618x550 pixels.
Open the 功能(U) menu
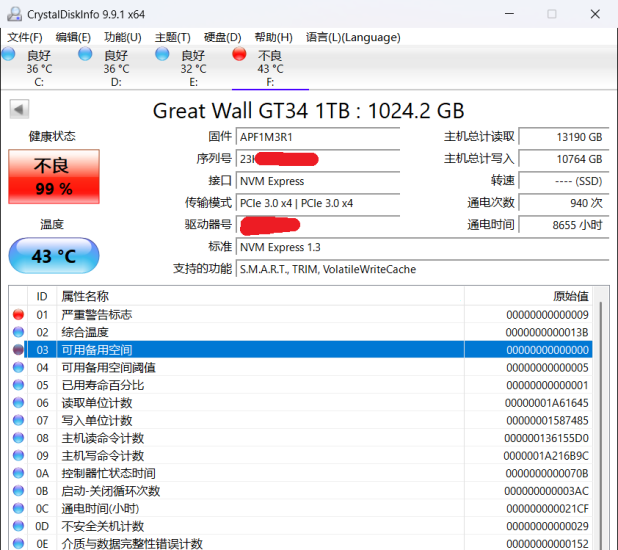click(123, 37)
